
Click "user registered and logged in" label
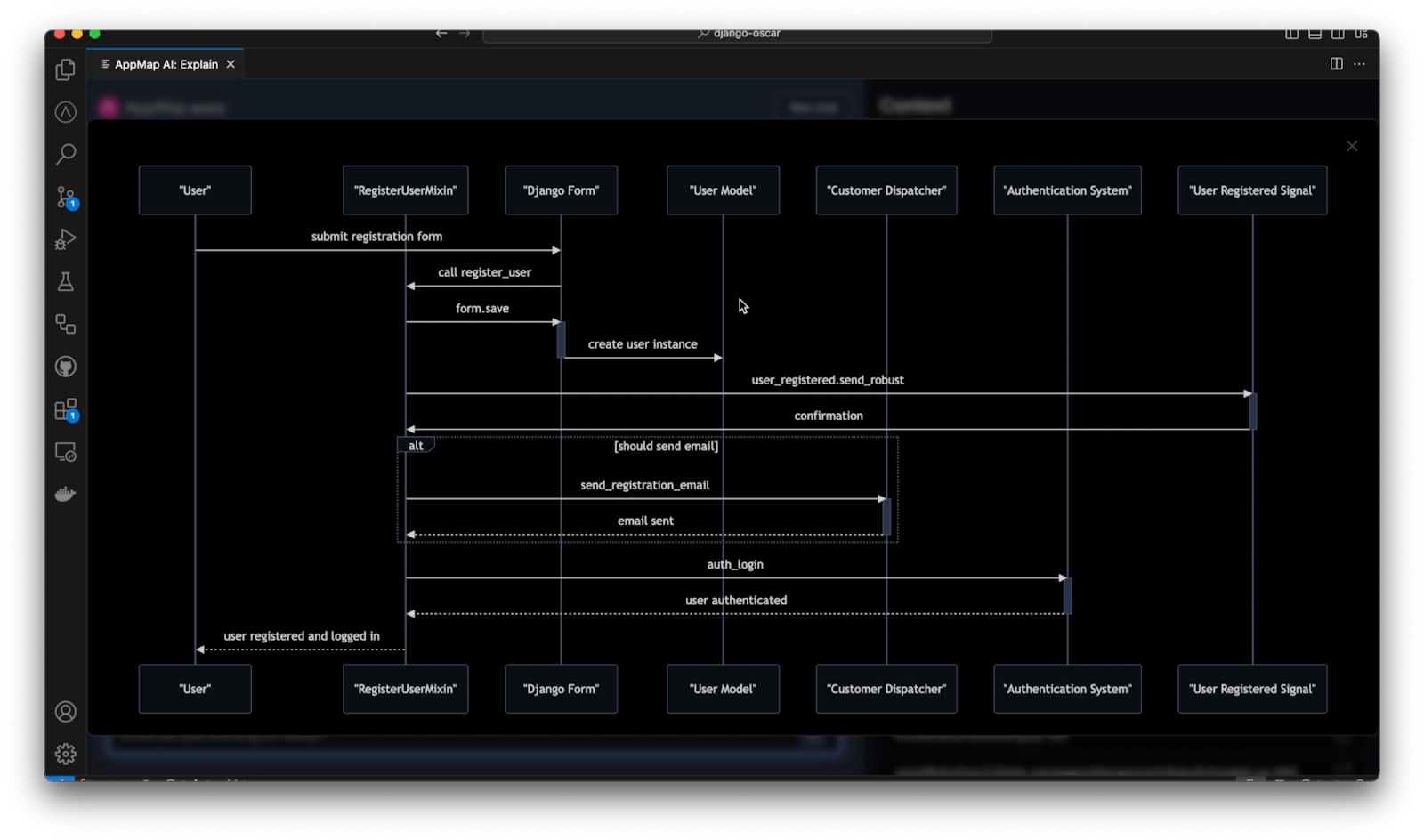tap(302, 636)
